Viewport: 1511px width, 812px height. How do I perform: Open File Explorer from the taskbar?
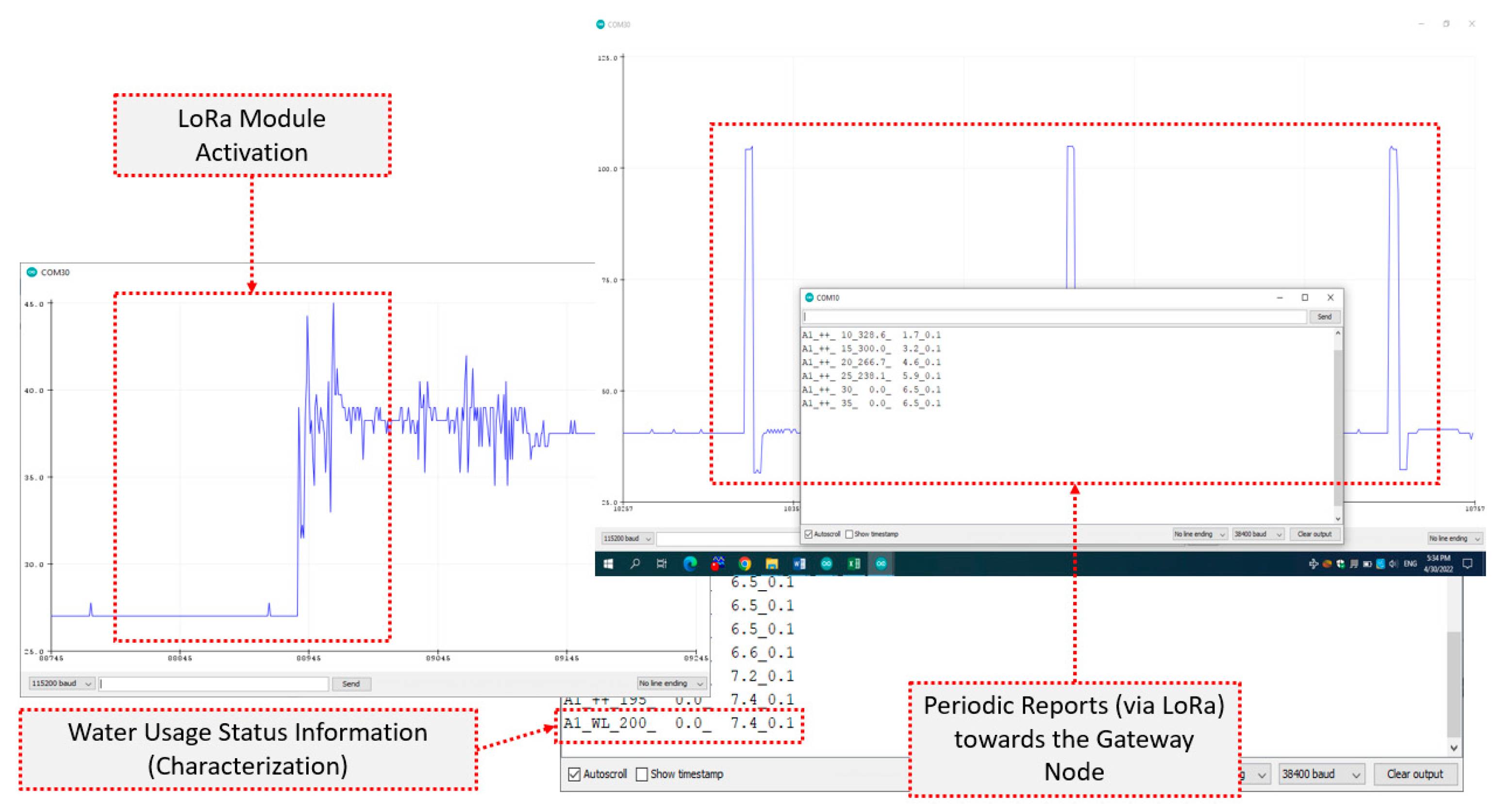coord(771,564)
